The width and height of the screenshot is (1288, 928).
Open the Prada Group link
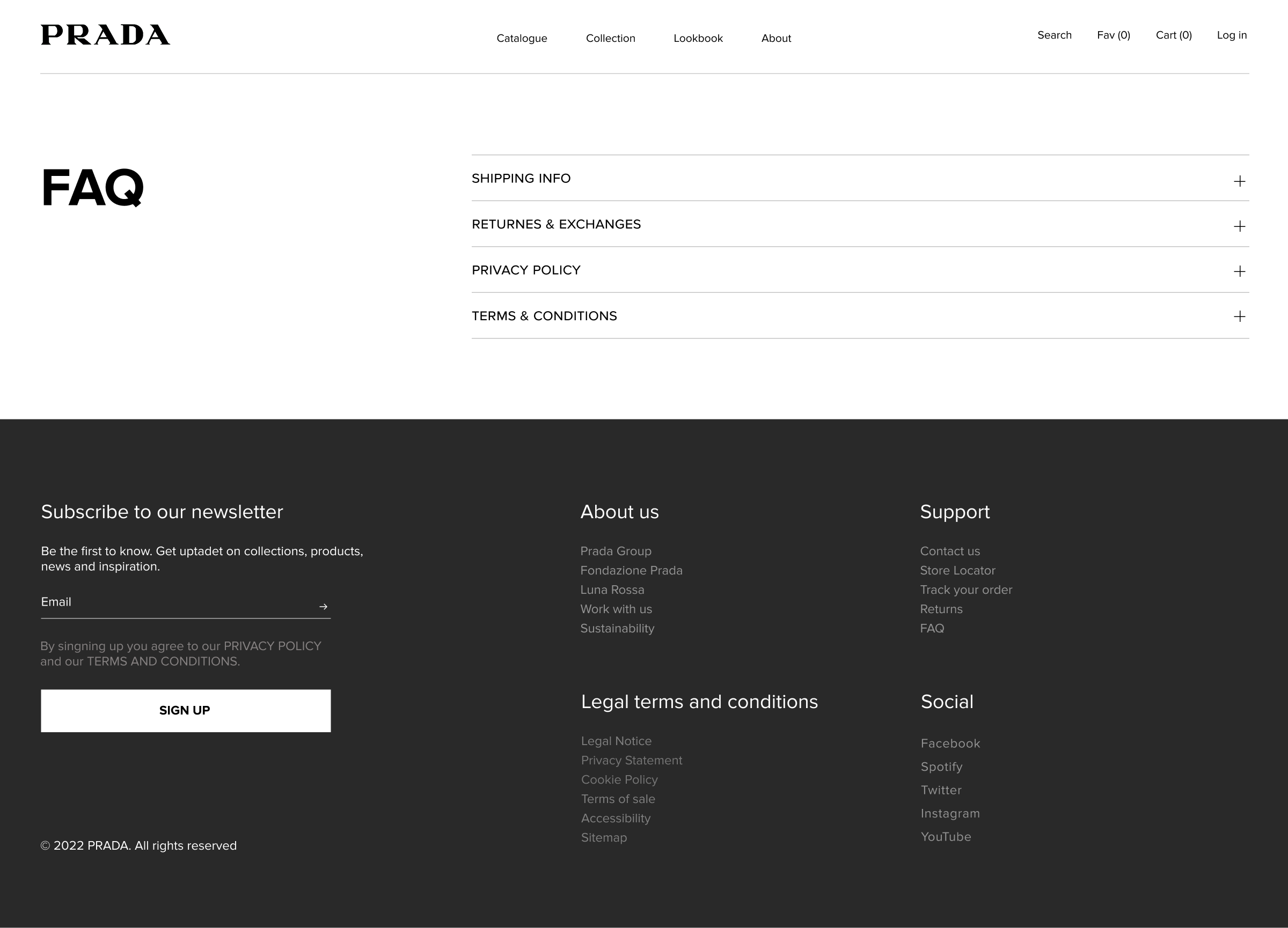pyautogui.click(x=616, y=551)
